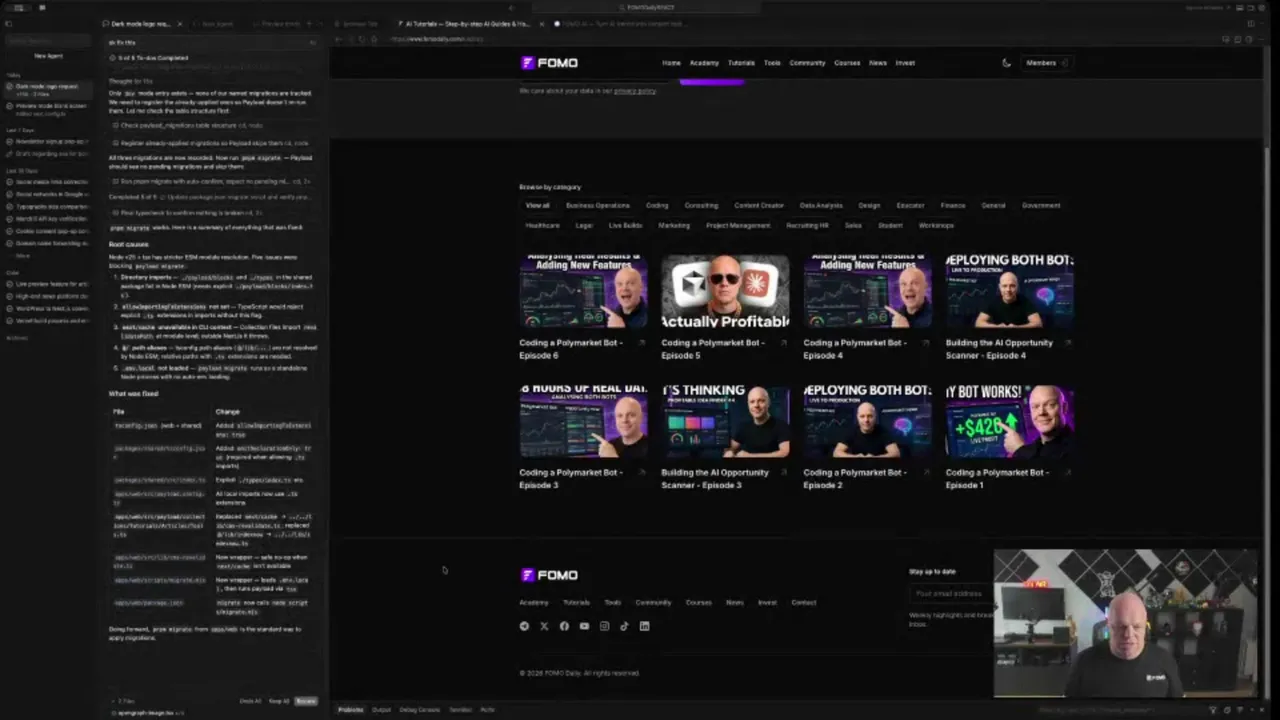The width and height of the screenshot is (1280, 720).
Task: Click the Facebook icon in footer
Action: [564, 626]
